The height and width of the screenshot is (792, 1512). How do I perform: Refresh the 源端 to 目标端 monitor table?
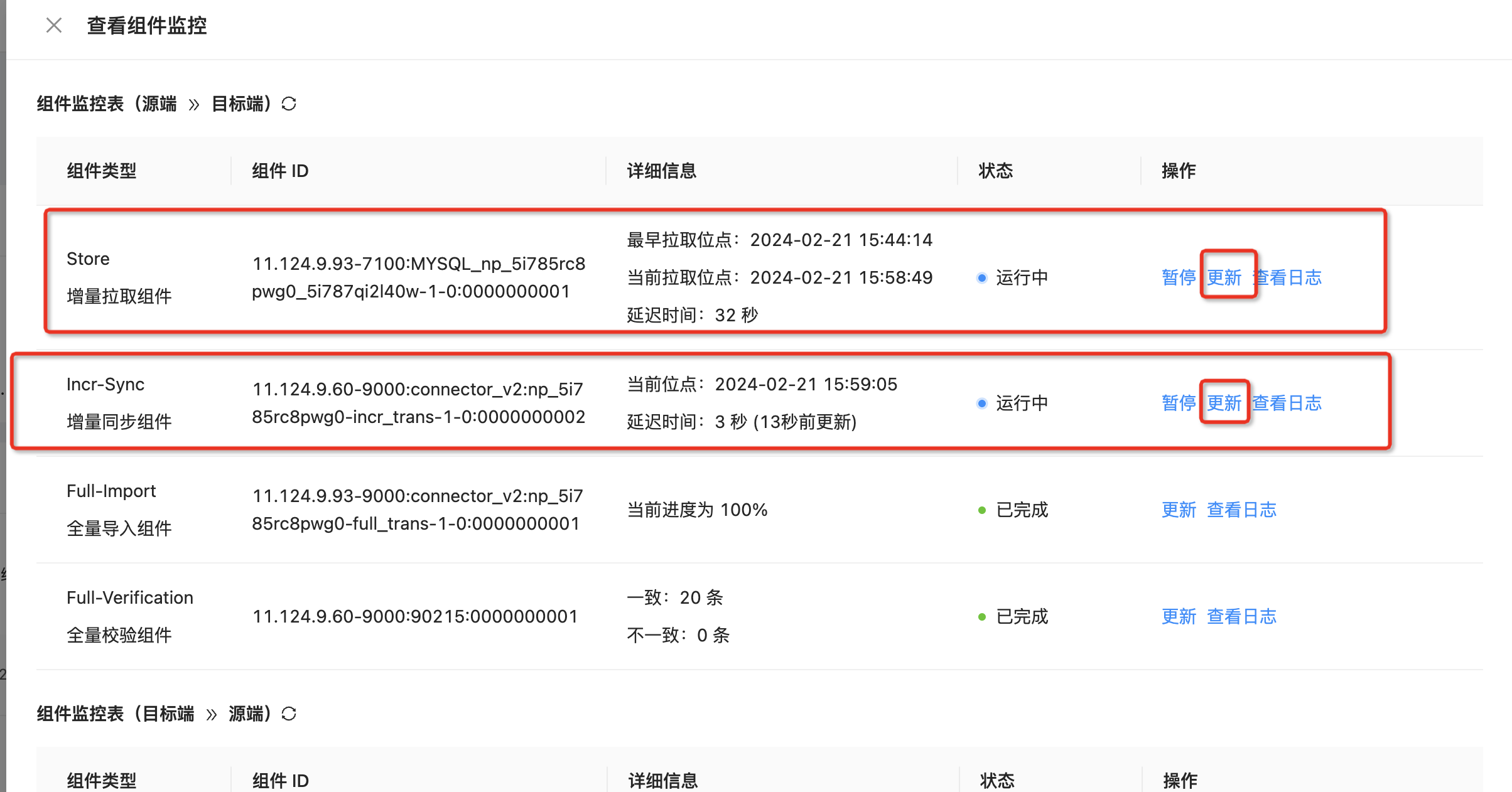(x=289, y=104)
